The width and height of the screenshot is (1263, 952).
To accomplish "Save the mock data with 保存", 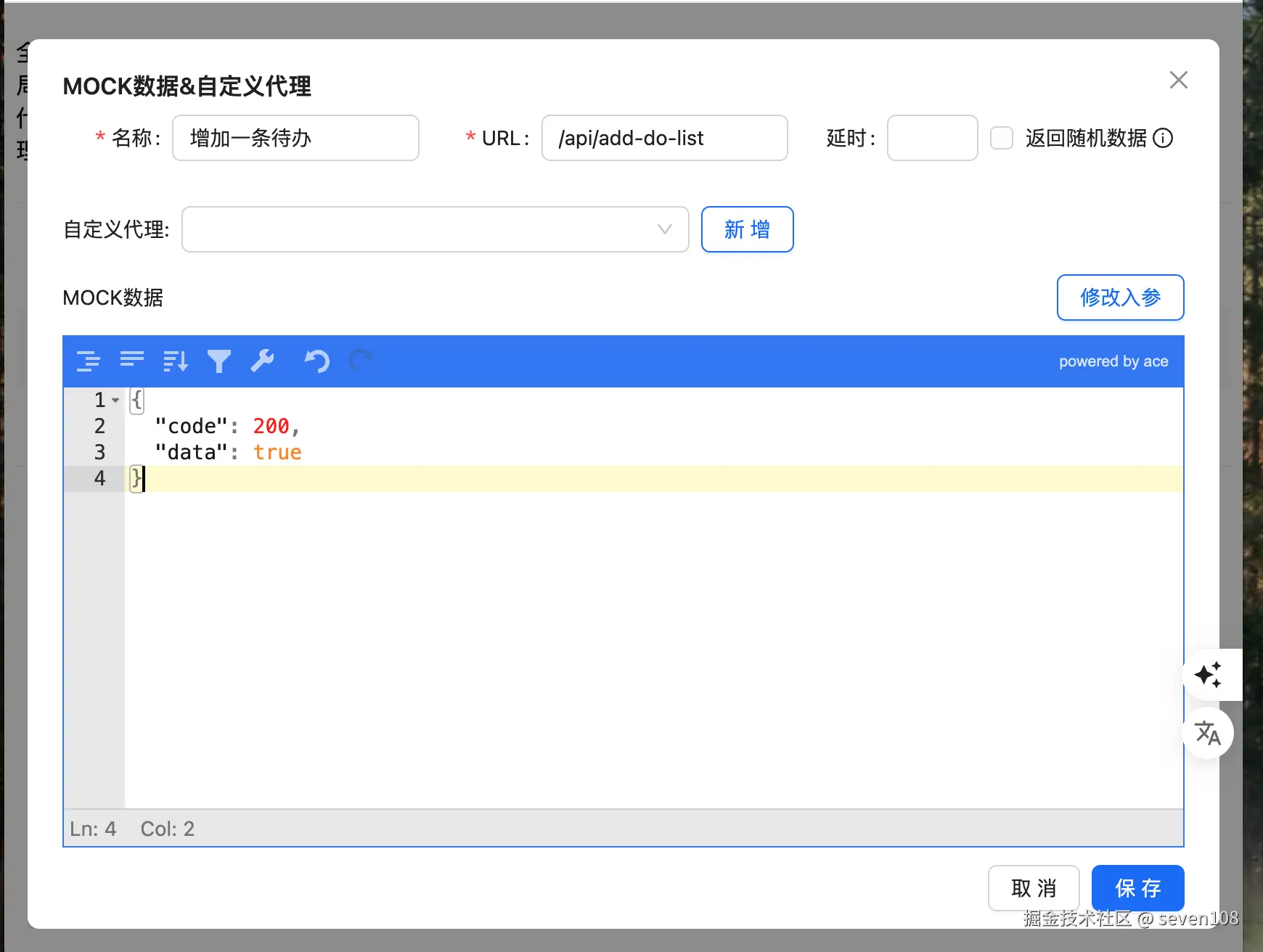I will 1138,888.
